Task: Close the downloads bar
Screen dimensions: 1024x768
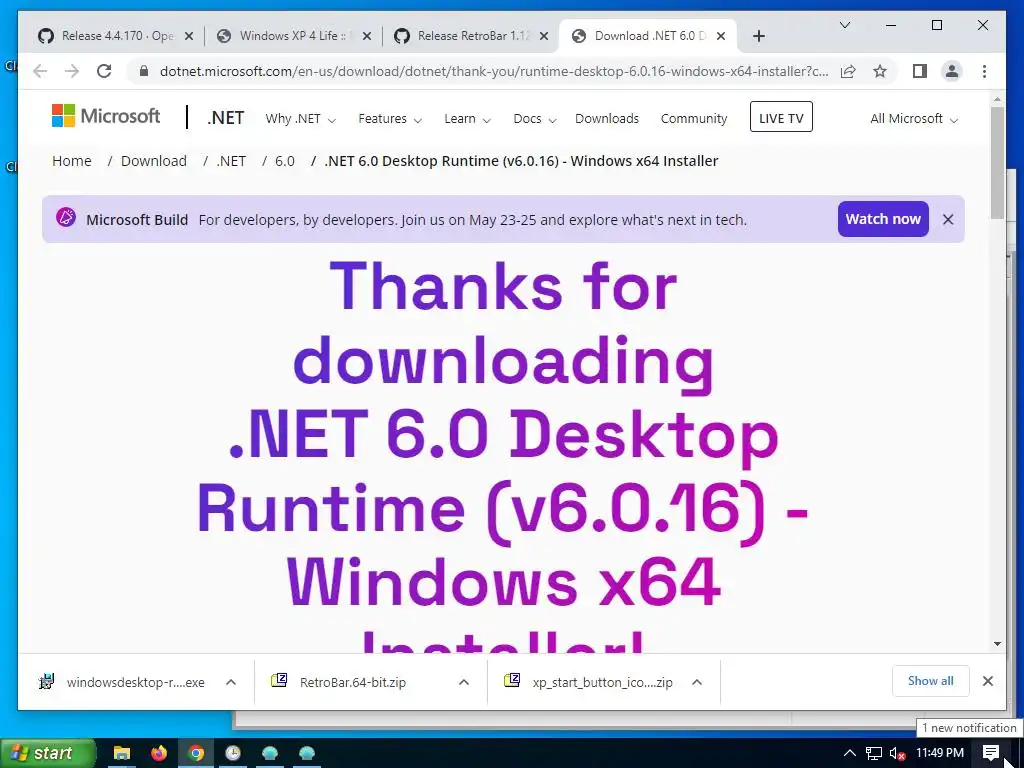Action: pos(987,681)
